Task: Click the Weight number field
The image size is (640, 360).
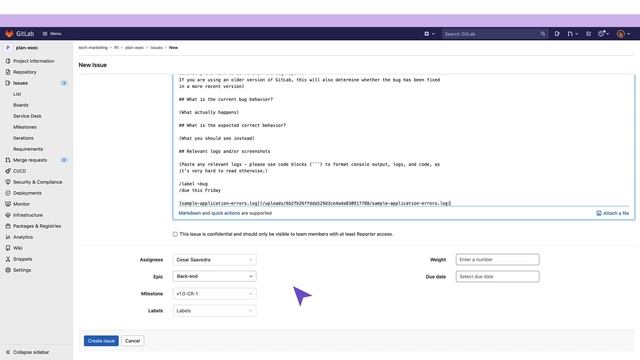Action: pyautogui.click(x=498, y=260)
